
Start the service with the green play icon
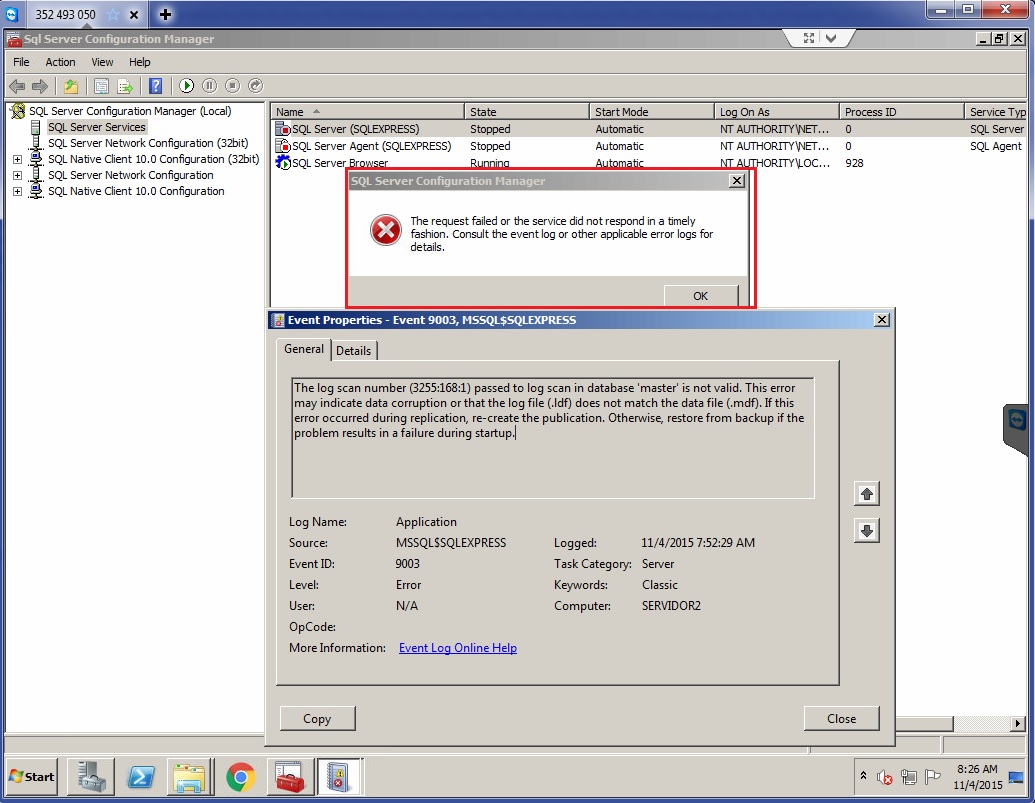pyautogui.click(x=187, y=86)
